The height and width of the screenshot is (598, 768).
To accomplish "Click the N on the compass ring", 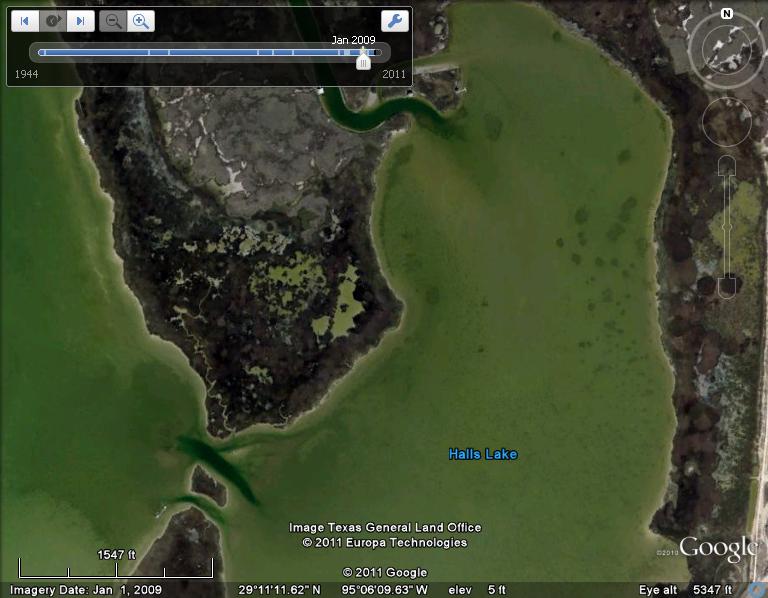I will point(727,14).
